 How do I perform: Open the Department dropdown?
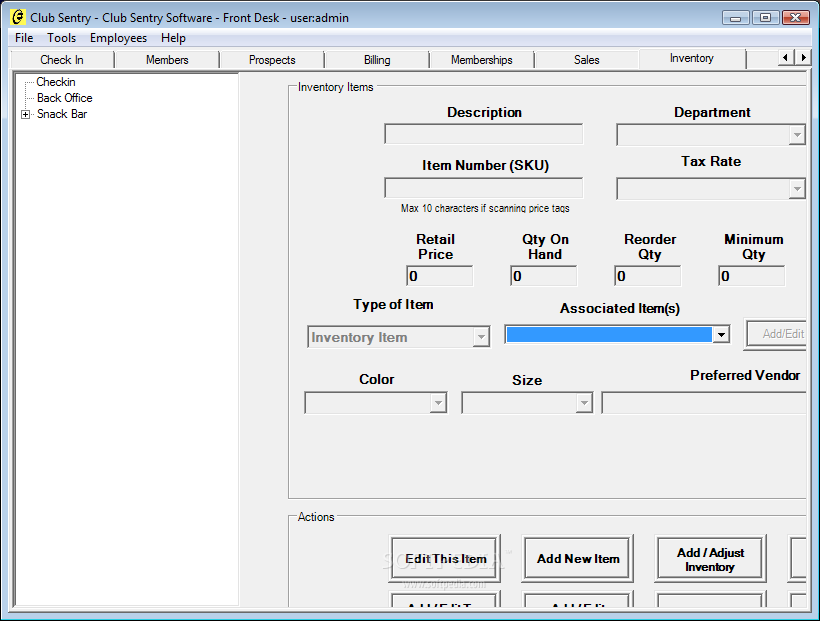(796, 135)
